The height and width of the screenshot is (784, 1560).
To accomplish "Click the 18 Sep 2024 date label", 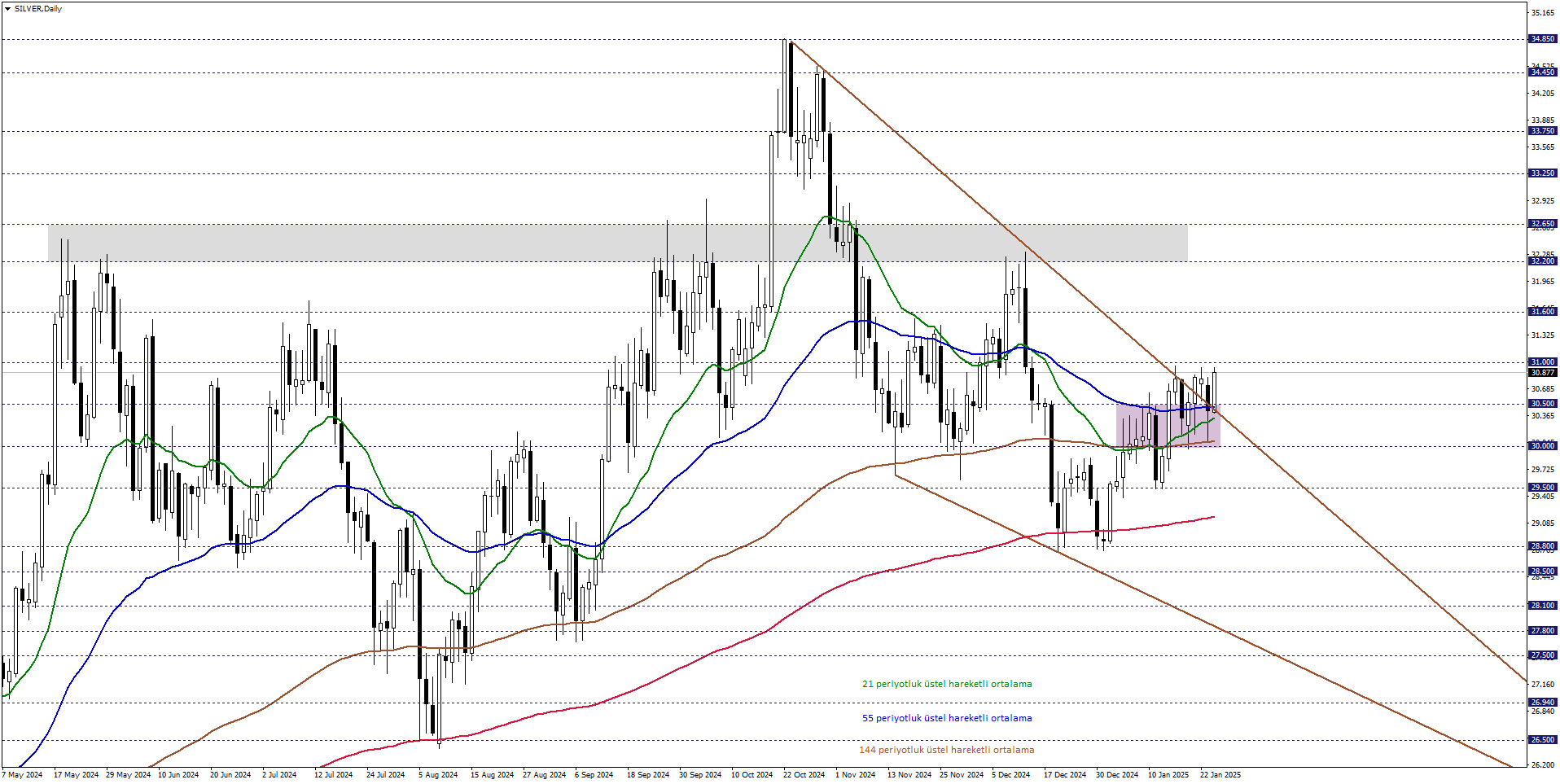I will tap(648, 775).
